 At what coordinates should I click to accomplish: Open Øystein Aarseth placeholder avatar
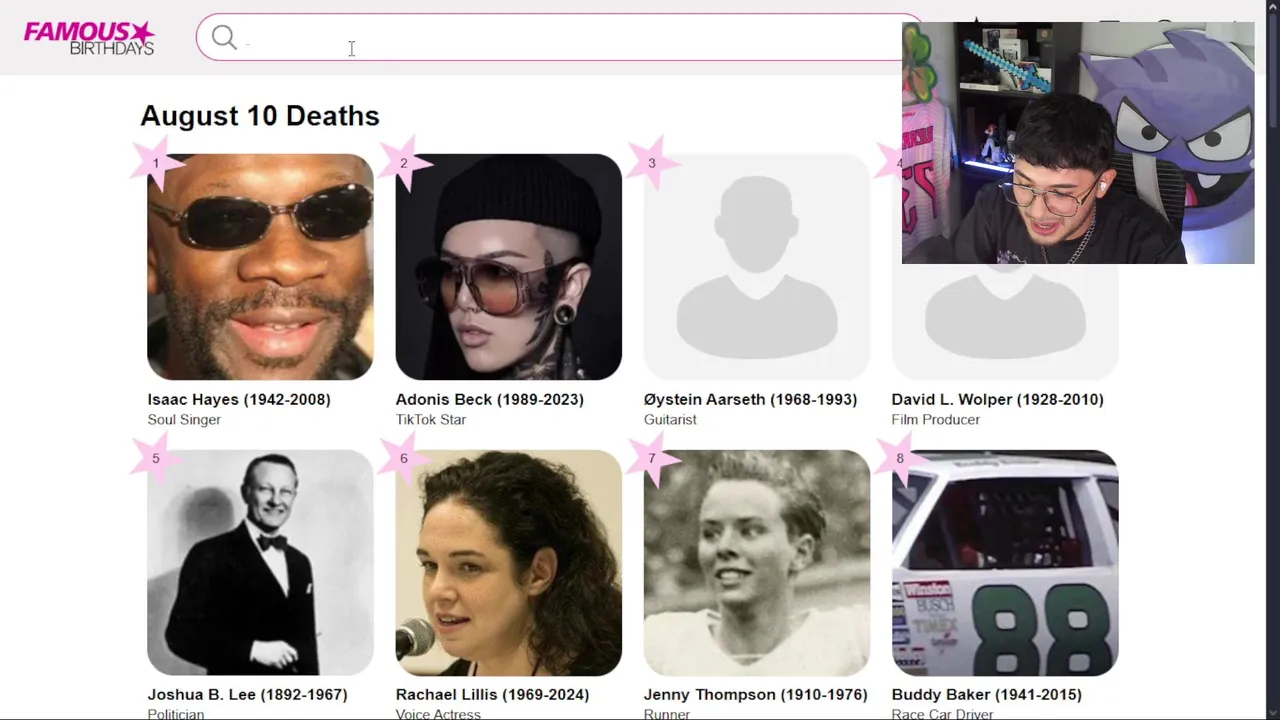756,267
